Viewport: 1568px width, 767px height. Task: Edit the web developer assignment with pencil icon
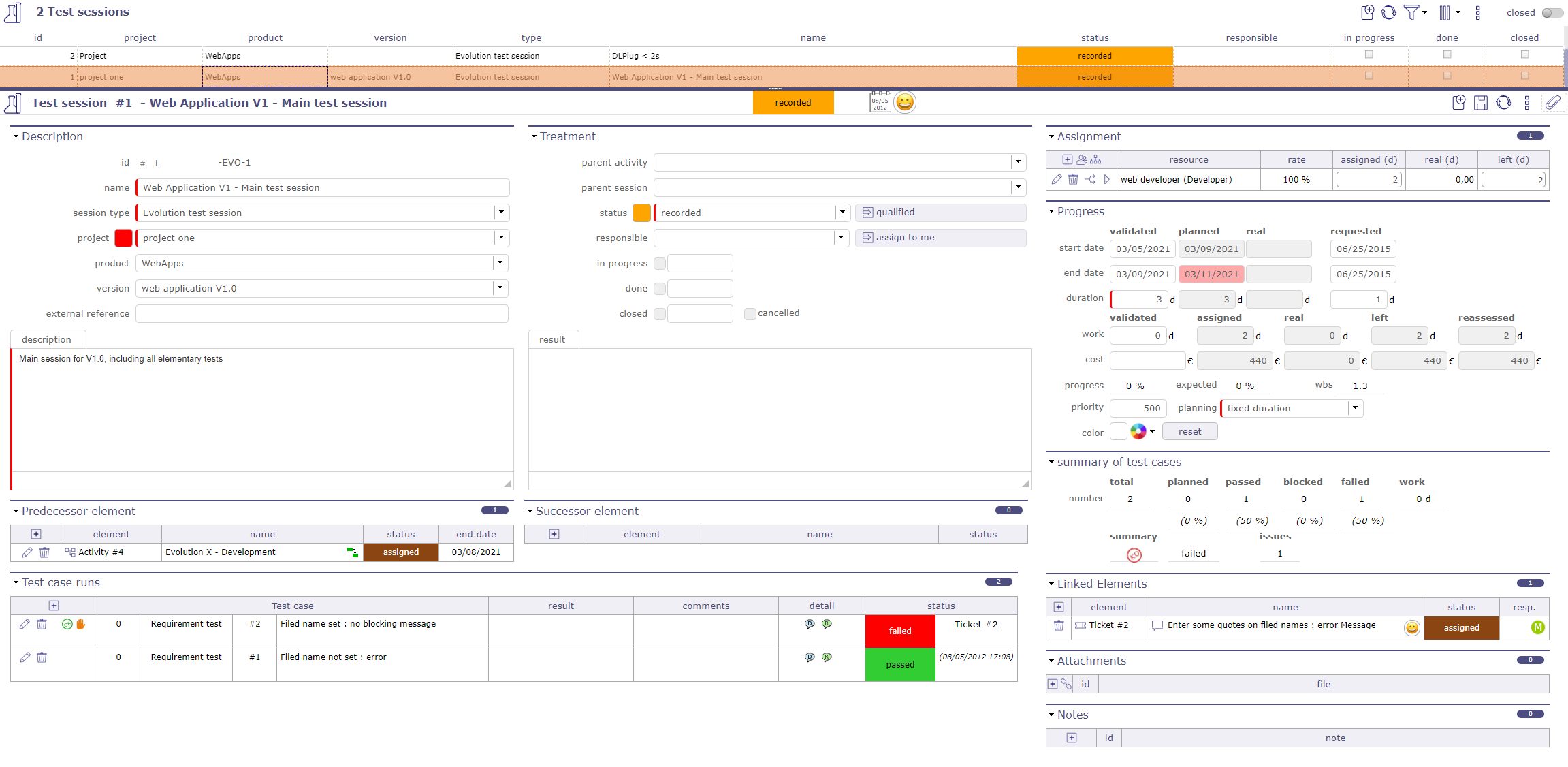point(1057,179)
